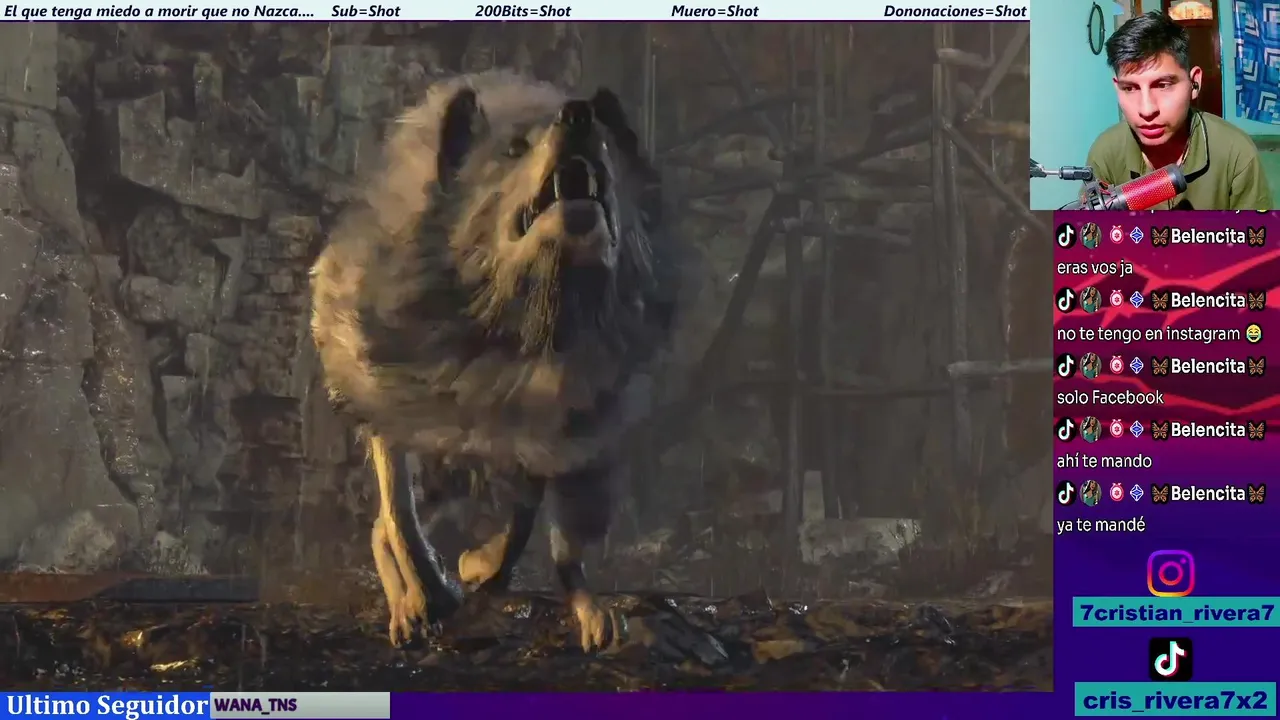The image size is (1280, 720).
Task: Click the pink badge above 'ya te mandé'
Action: coord(1116,493)
